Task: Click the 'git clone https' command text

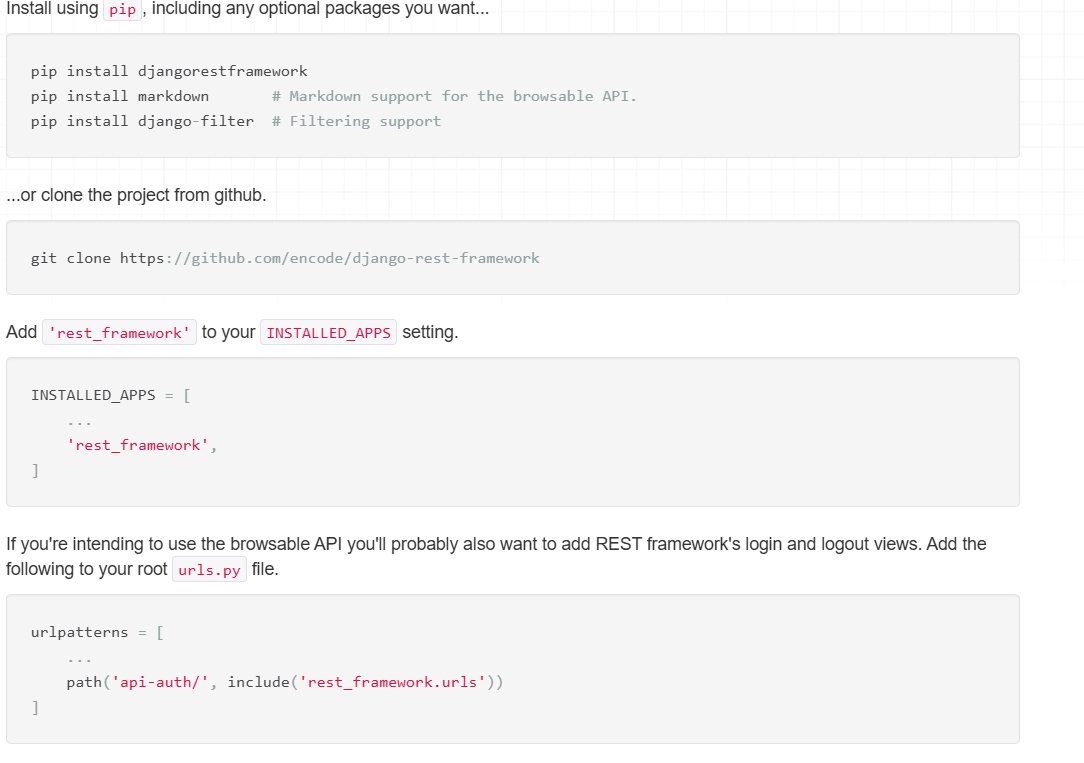Action: point(97,258)
